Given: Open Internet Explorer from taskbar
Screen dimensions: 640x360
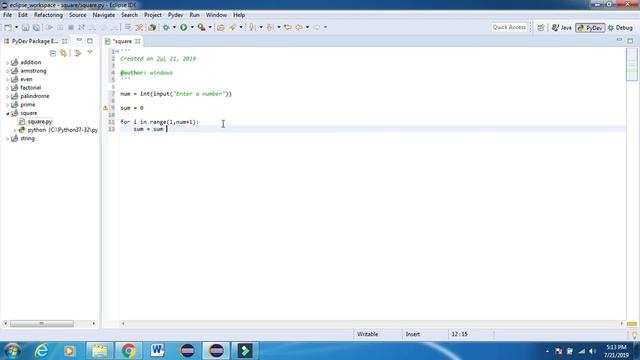Looking at the screenshot, I should 42,351.
